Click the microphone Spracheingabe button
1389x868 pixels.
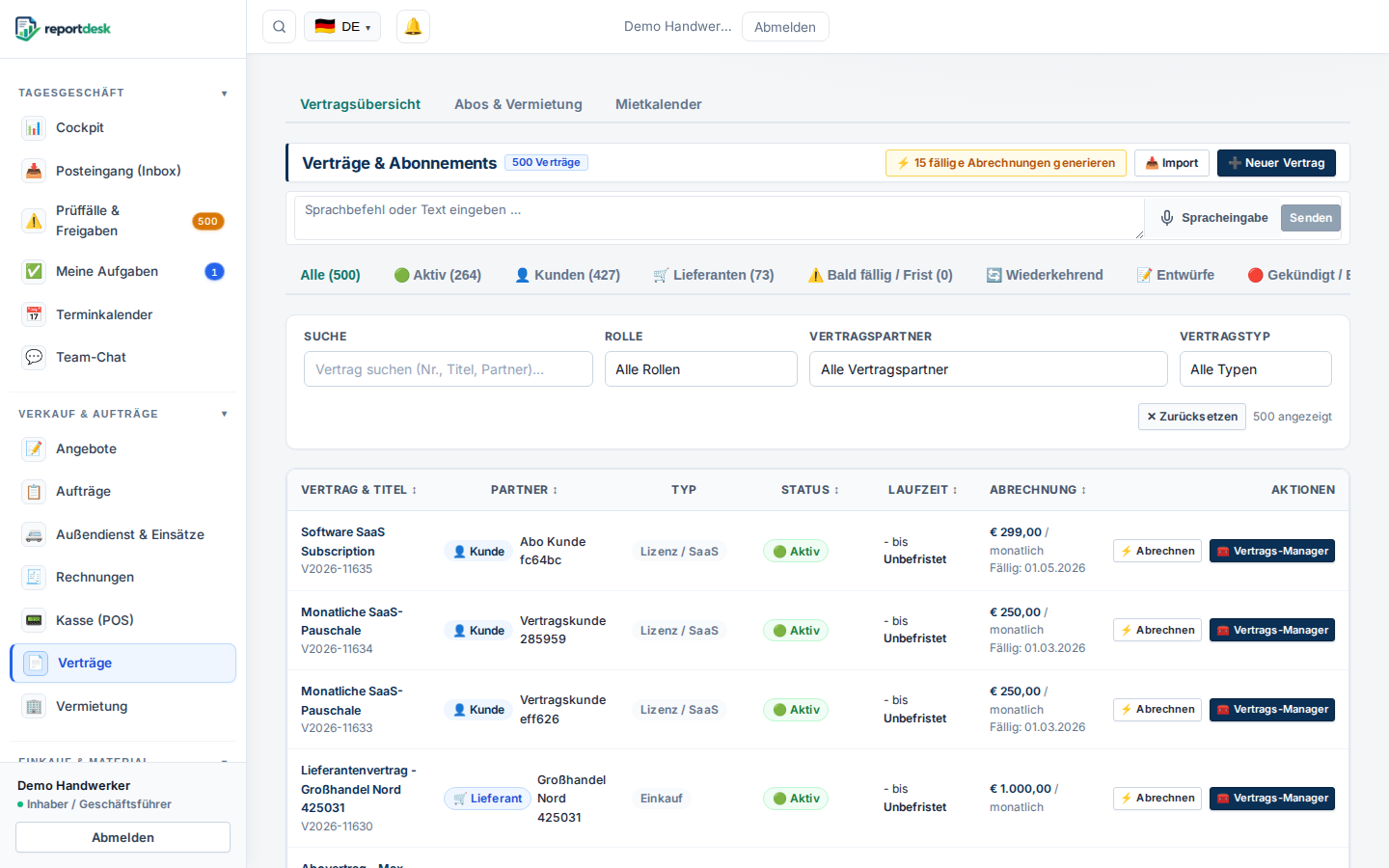click(1213, 218)
